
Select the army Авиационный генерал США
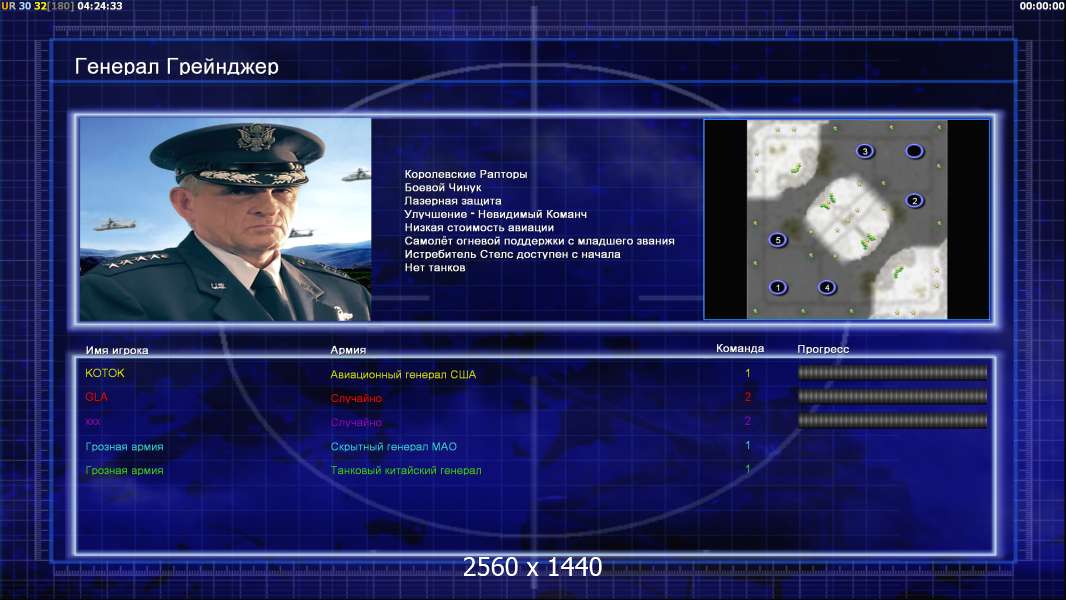point(403,374)
